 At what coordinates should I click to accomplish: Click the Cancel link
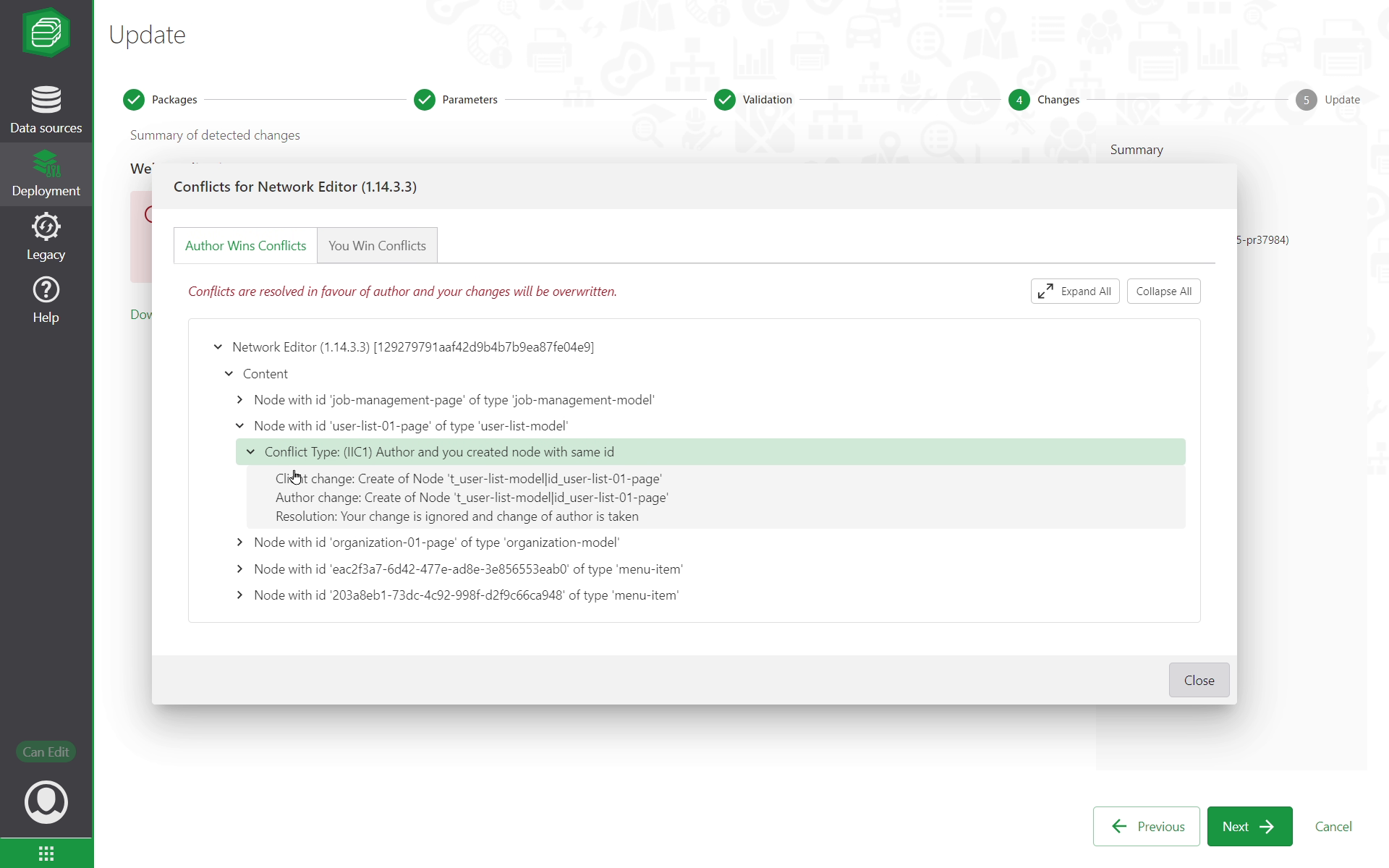pyautogui.click(x=1333, y=826)
